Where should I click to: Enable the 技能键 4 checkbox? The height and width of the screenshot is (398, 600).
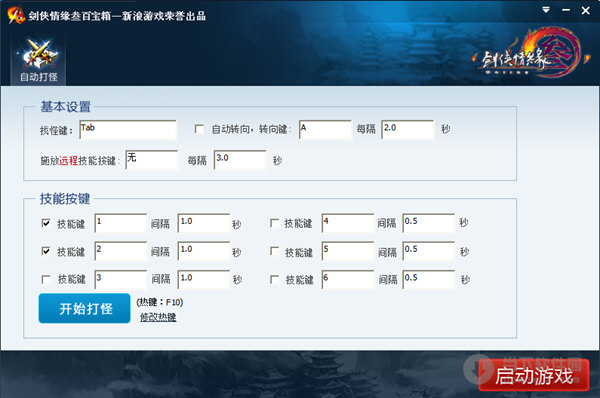pyautogui.click(x=274, y=223)
